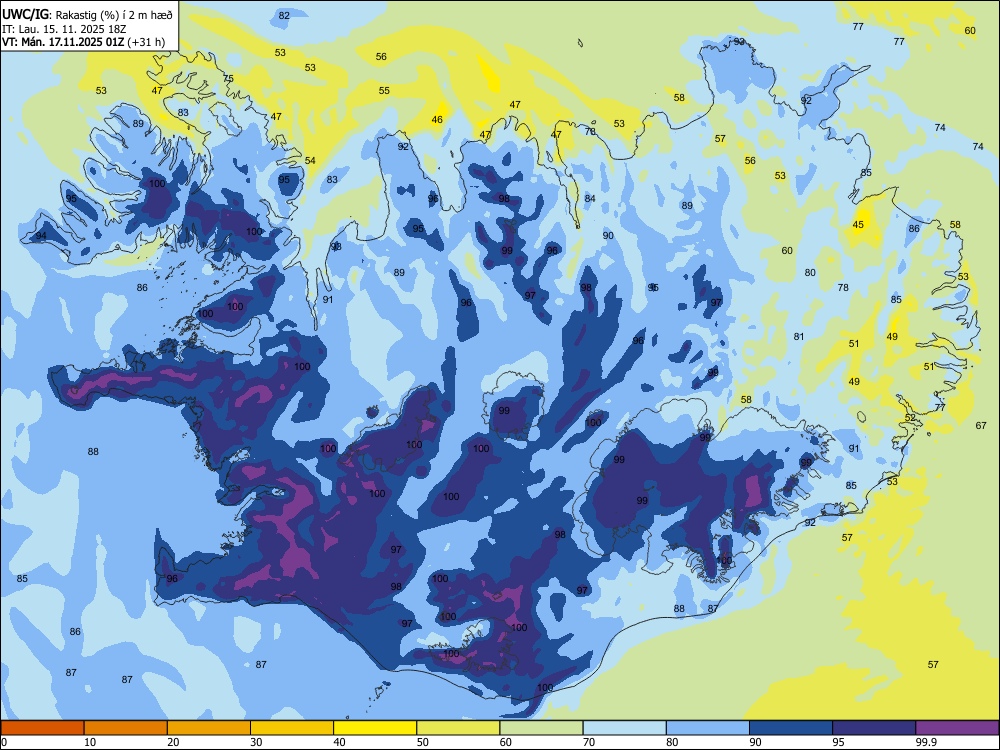1000x750 pixels.
Task: Click the valid time 'VT: Mán. 17.11.2025 01Z'
Action: click(x=63, y=42)
